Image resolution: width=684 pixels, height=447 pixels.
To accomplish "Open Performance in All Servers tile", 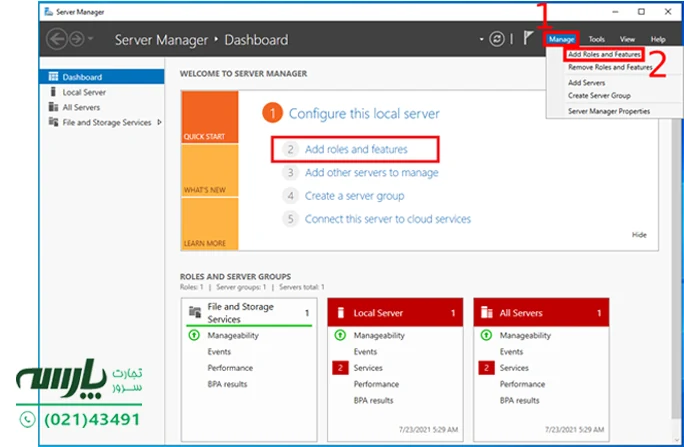I will [522, 384].
